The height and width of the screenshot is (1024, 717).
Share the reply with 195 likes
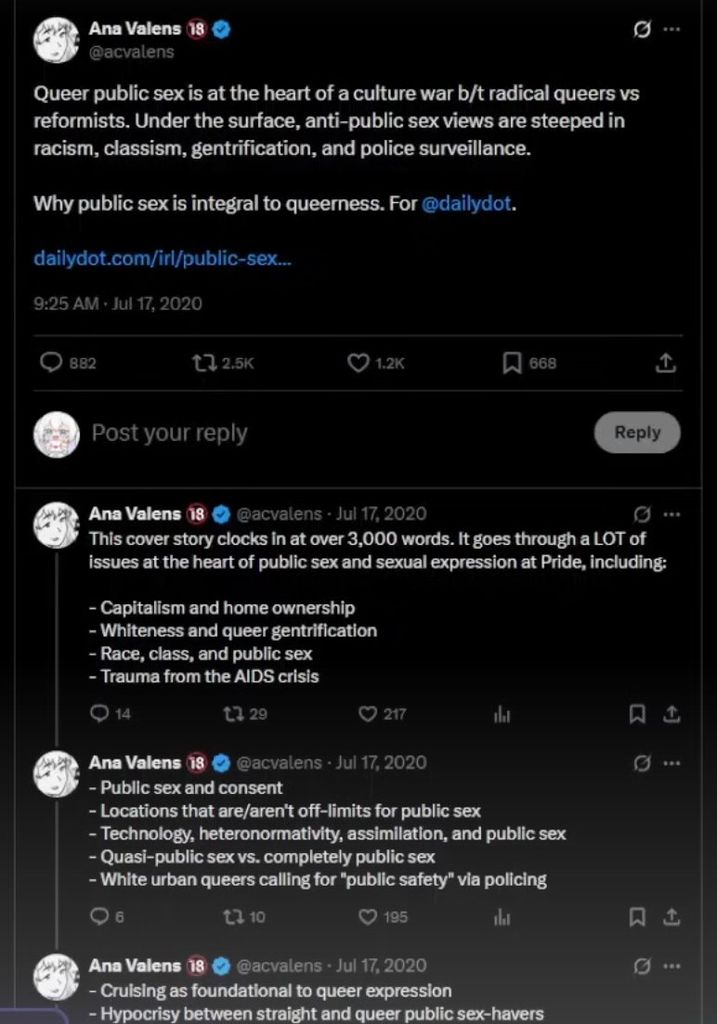[x=672, y=916]
